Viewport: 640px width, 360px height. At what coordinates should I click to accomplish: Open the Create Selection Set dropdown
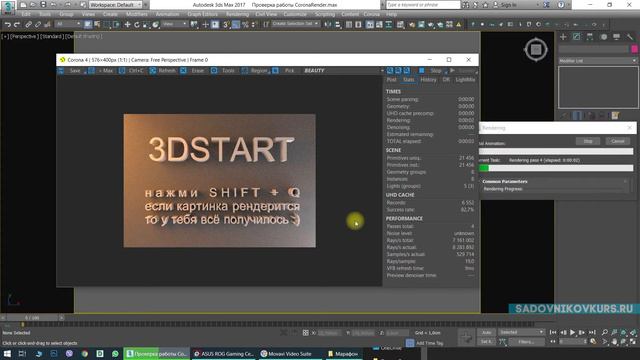(295, 24)
